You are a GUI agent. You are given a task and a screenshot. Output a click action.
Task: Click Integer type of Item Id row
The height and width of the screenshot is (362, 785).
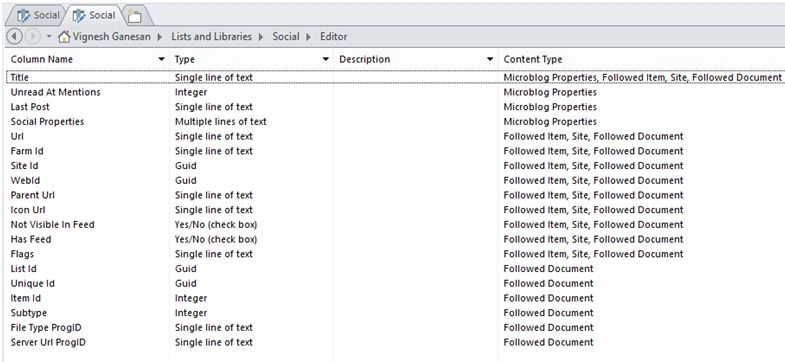pyautogui.click(x=191, y=298)
